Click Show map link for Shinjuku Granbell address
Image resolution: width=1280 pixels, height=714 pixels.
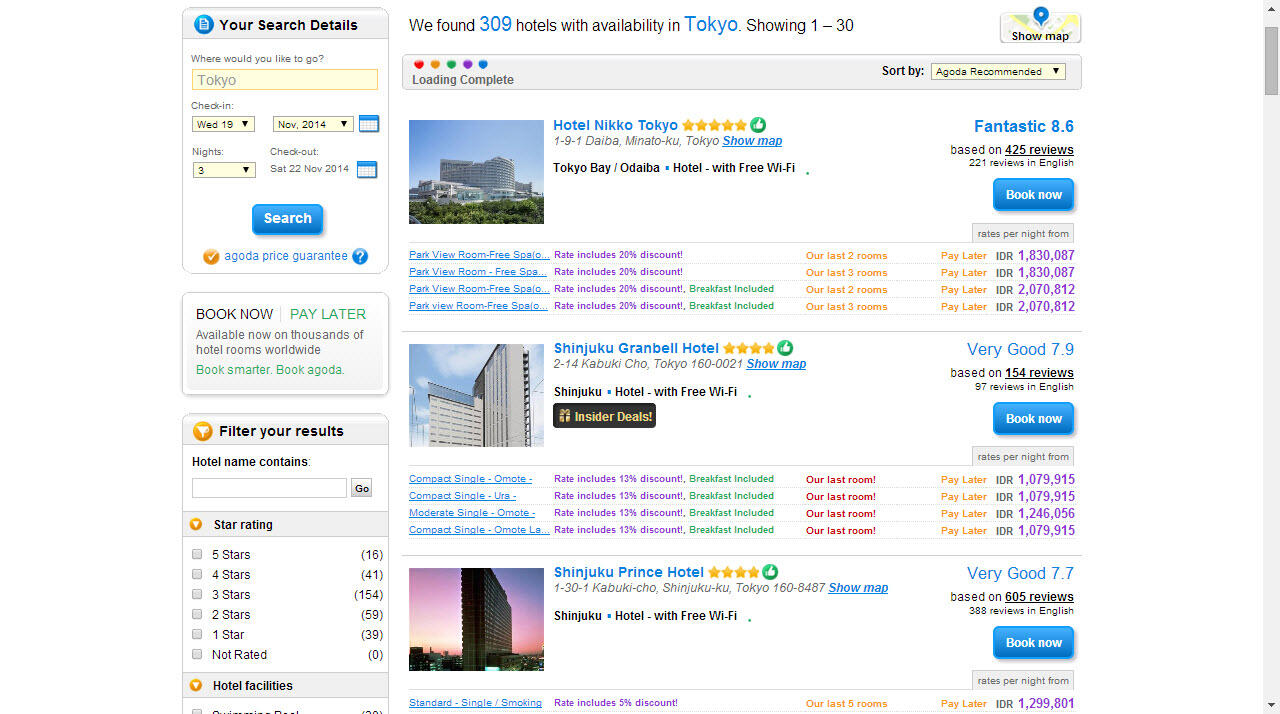pos(776,364)
